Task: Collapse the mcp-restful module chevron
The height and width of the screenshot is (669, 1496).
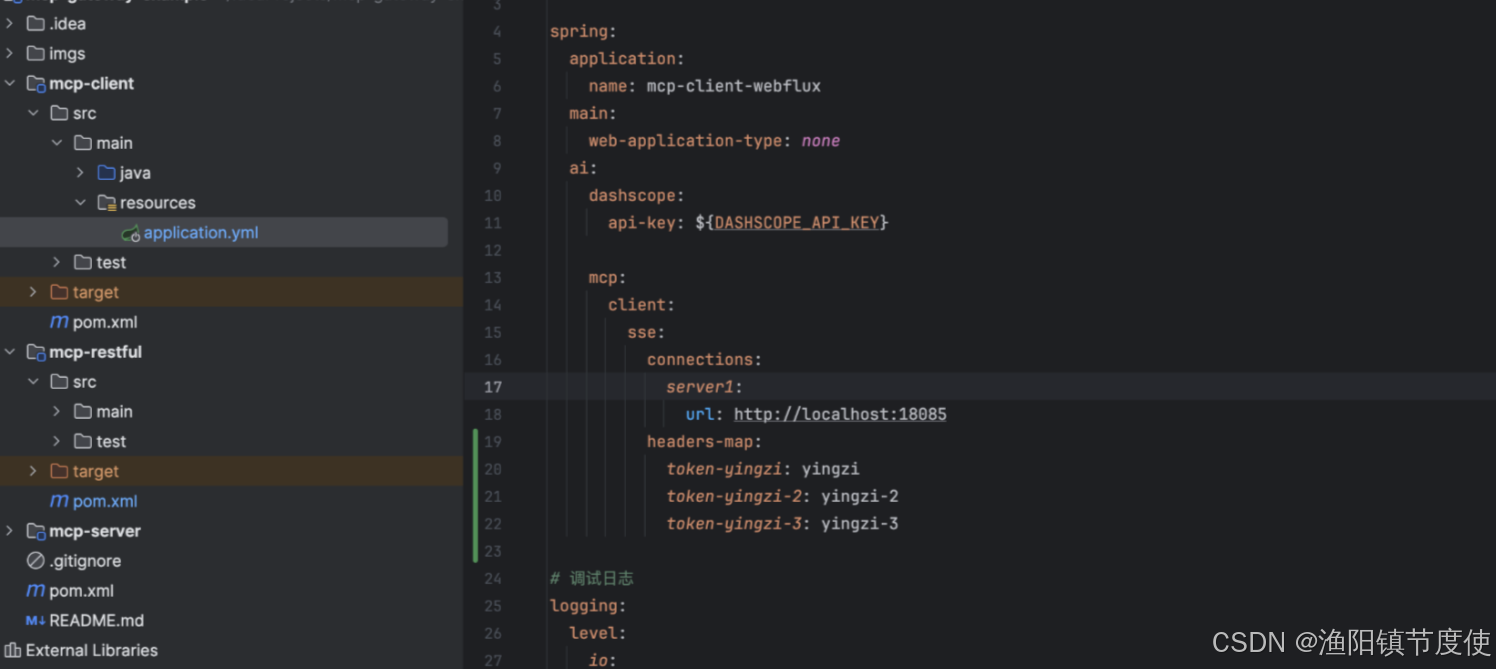Action: 9,352
